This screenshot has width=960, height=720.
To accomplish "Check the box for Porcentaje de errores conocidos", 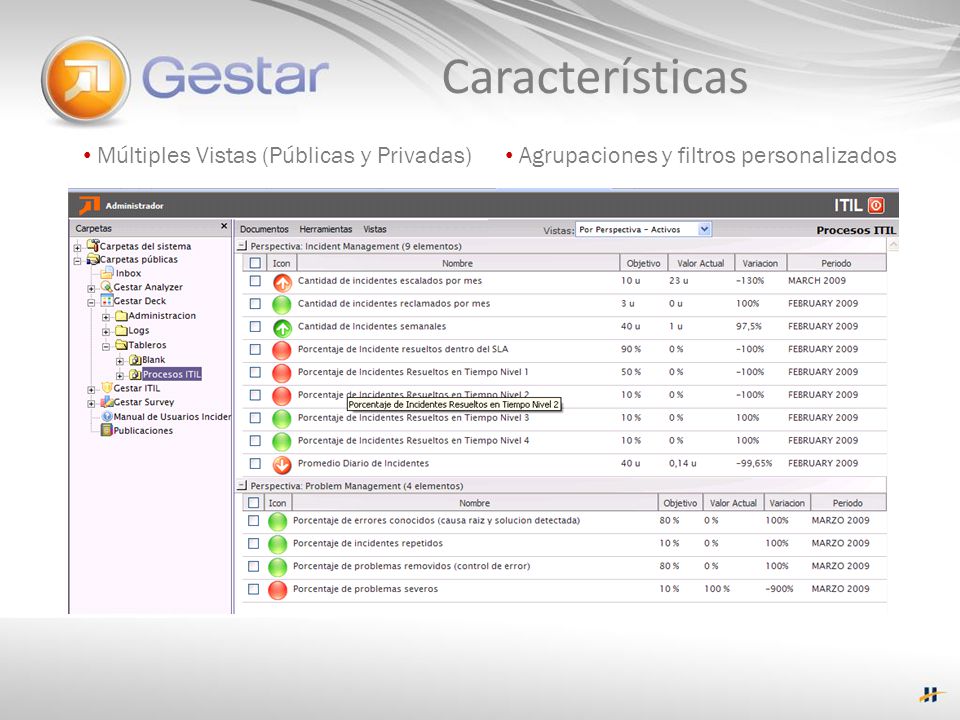I will pyautogui.click(x=253, y=521).
